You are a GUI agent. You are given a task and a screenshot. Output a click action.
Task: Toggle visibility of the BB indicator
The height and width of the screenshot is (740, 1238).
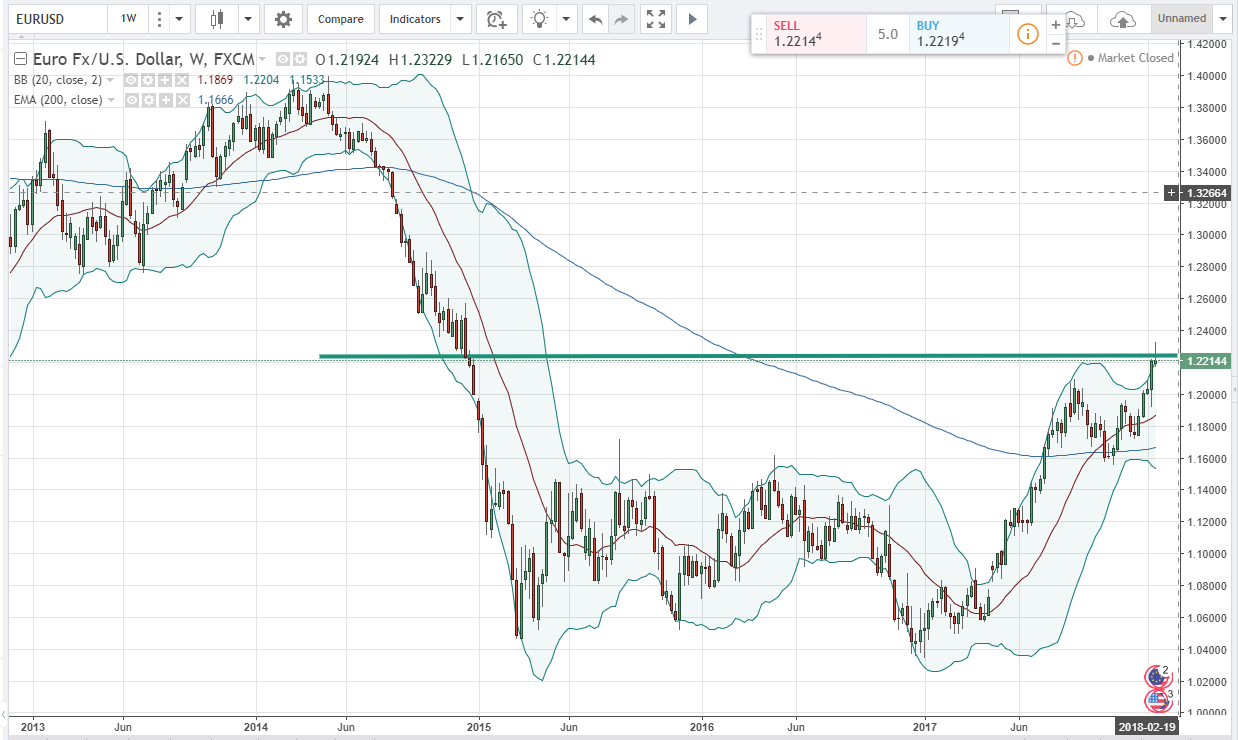click(131, 80)
